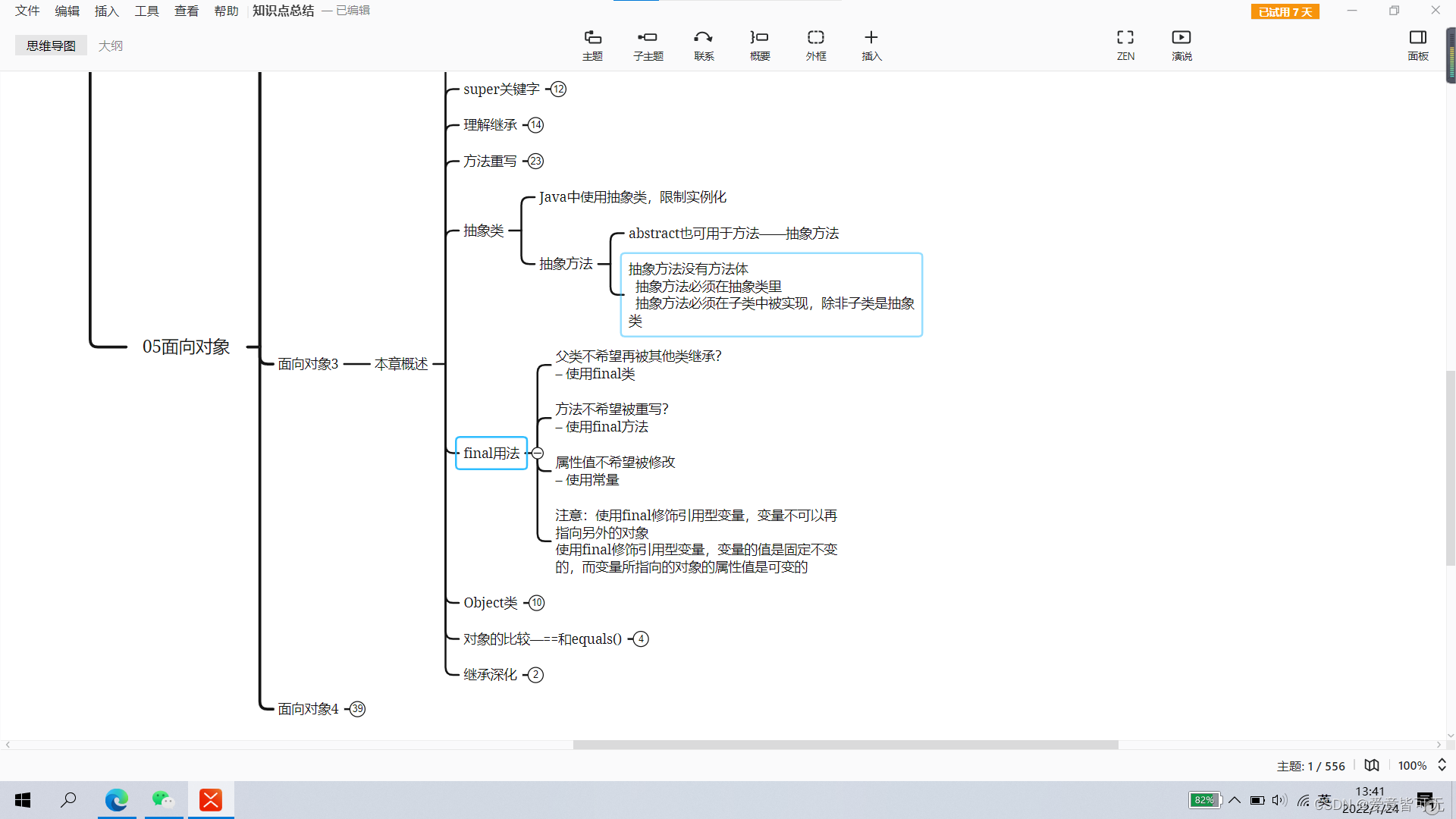Open the 插入 menu in menu bar
1456x819 pixels.
[x=107, y=11]
